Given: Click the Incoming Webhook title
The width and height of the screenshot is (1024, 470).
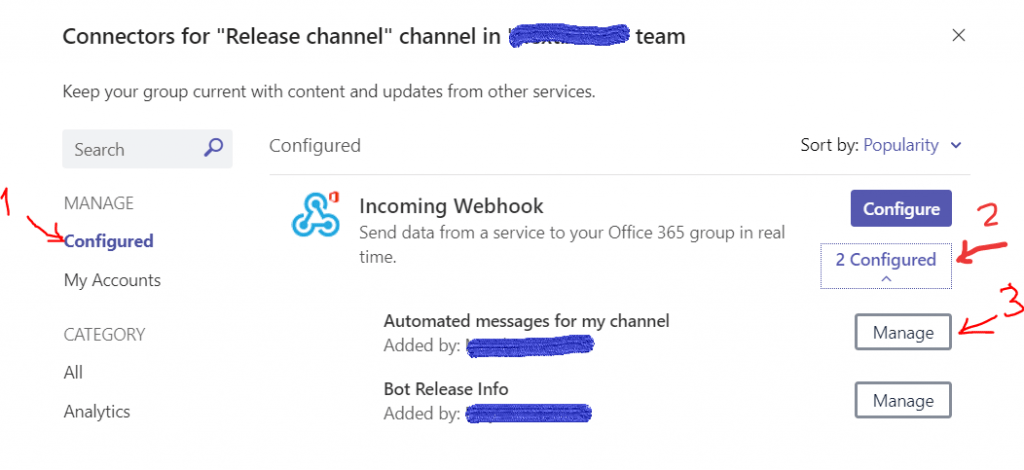Looking at the screenshot, I should coord(451,207).
